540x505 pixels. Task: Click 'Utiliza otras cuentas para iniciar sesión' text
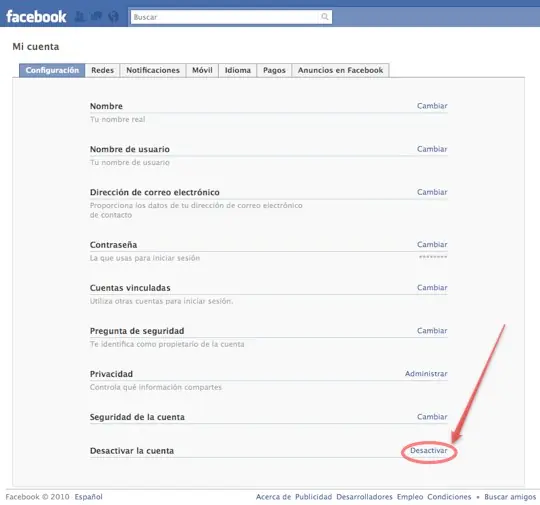pyautogui.click(x=161, y=301)
